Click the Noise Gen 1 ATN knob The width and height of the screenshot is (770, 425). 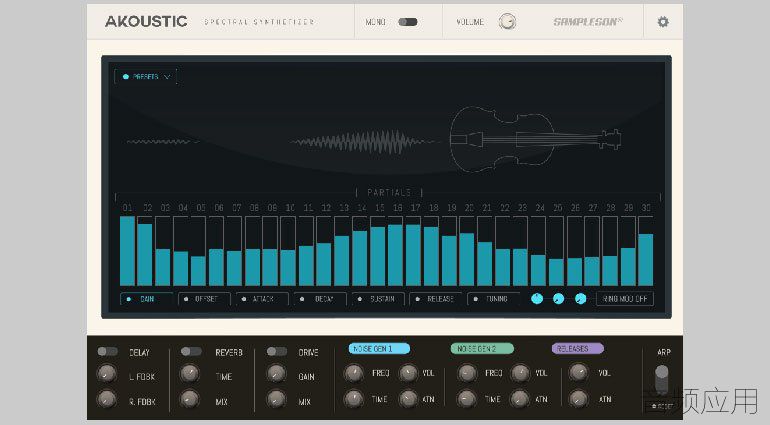[408, 399]
